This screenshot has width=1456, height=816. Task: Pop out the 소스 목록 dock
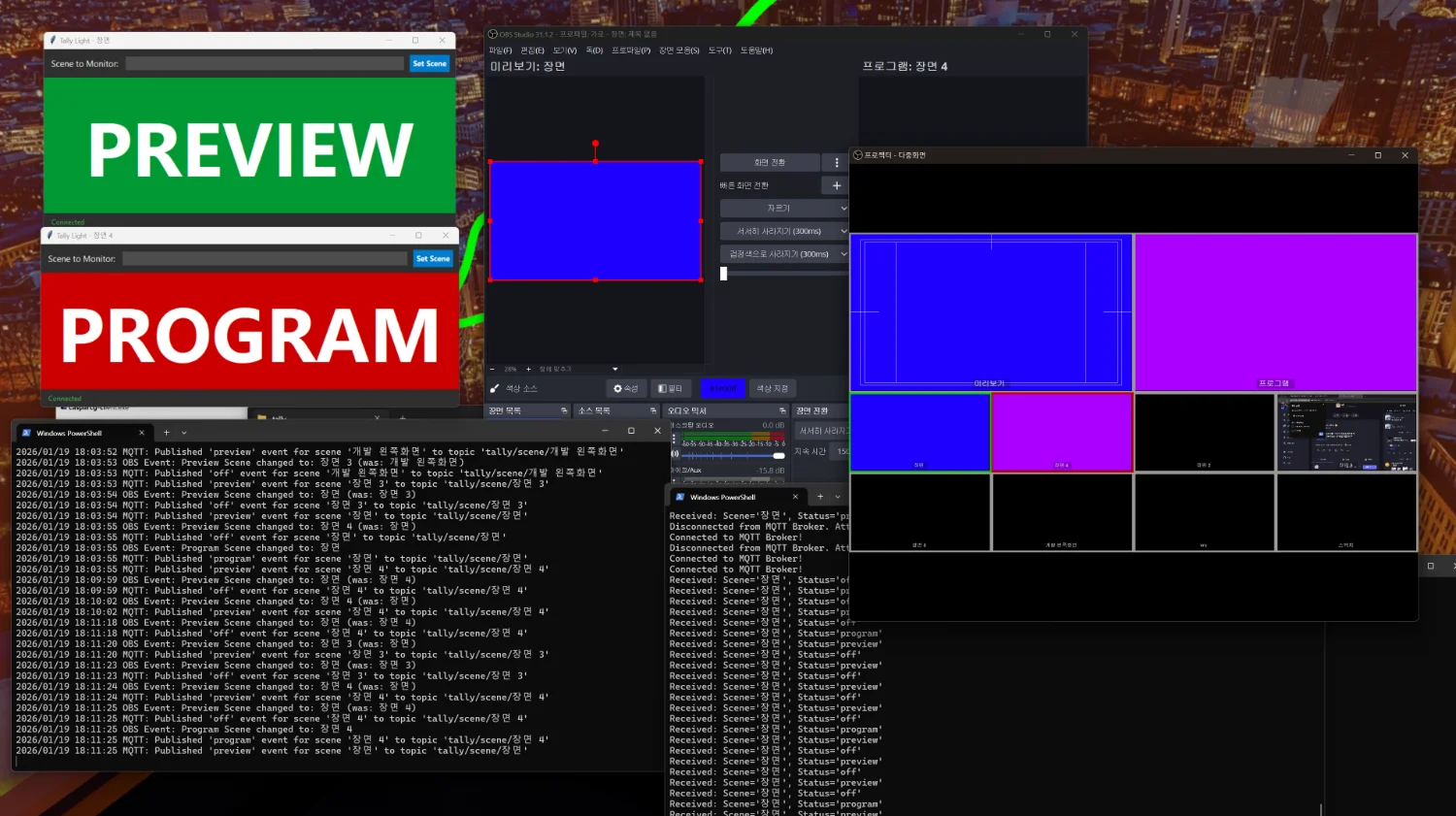(652, 410)
